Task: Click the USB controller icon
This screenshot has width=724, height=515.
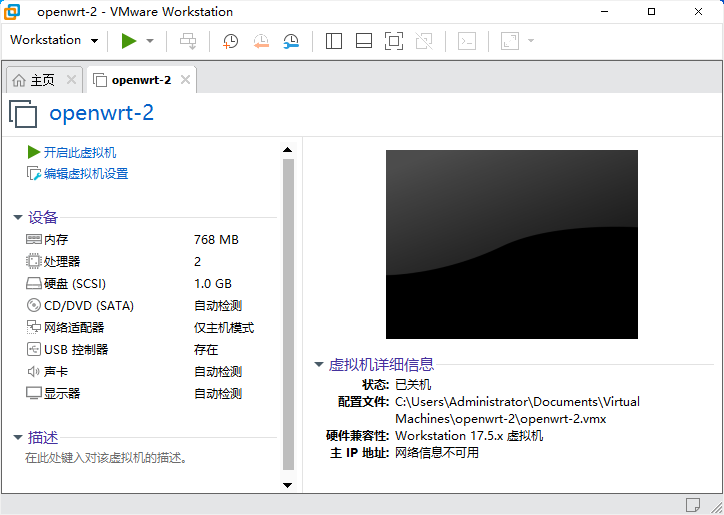Action: click(x=34, y=350)
